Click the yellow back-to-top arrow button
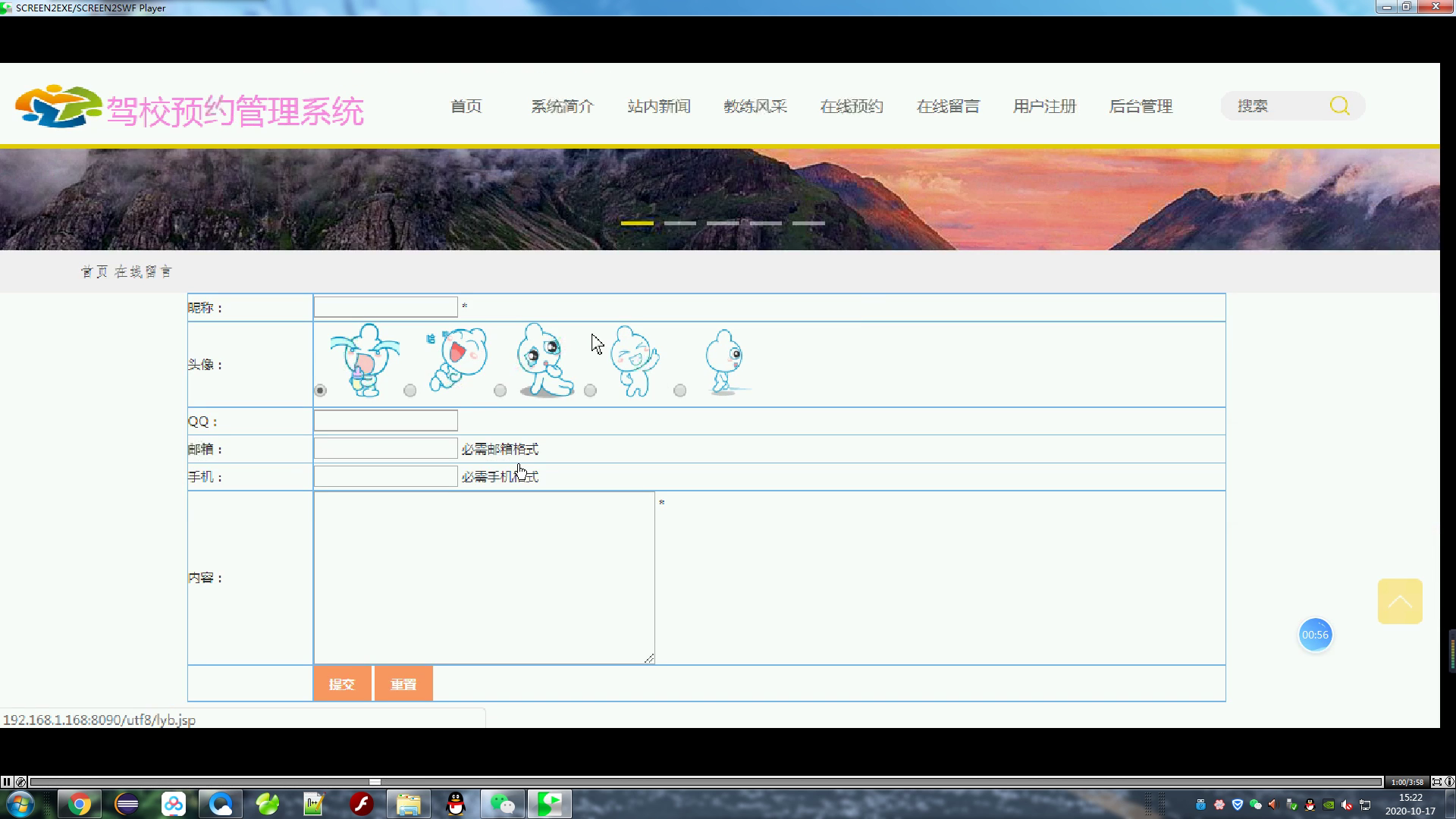This screenshot has height=819, width=1456. click(1400, 601)
